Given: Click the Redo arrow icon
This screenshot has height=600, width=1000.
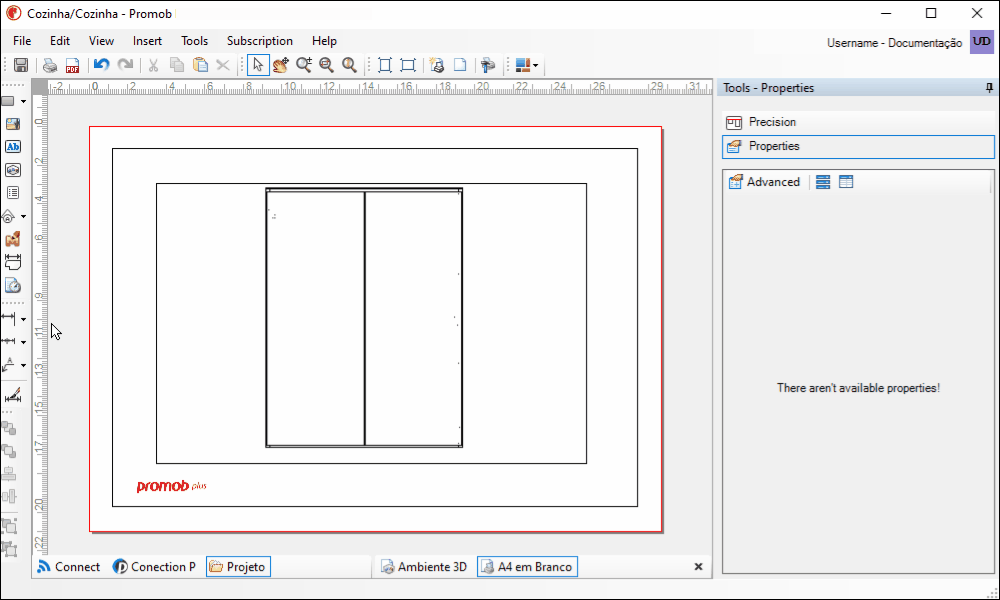Looking at the screenshot, I should point(125,64).
